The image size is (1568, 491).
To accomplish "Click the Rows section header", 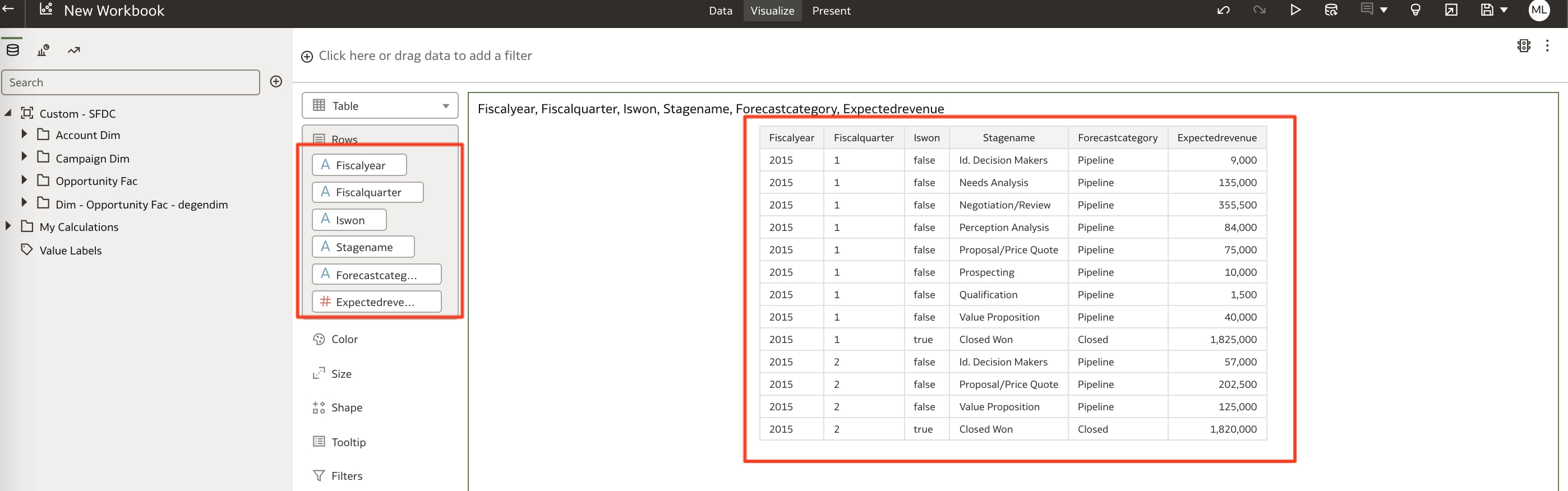I will [344, 140].
